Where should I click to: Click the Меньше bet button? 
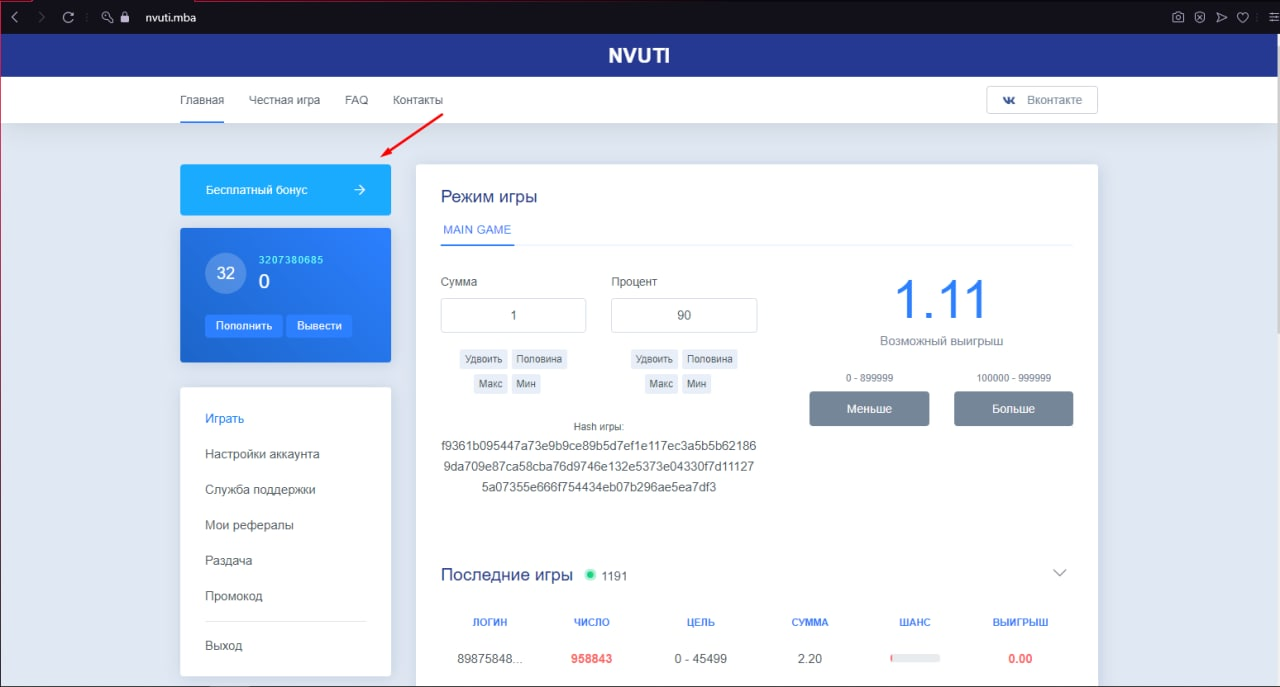pos(869,409)
